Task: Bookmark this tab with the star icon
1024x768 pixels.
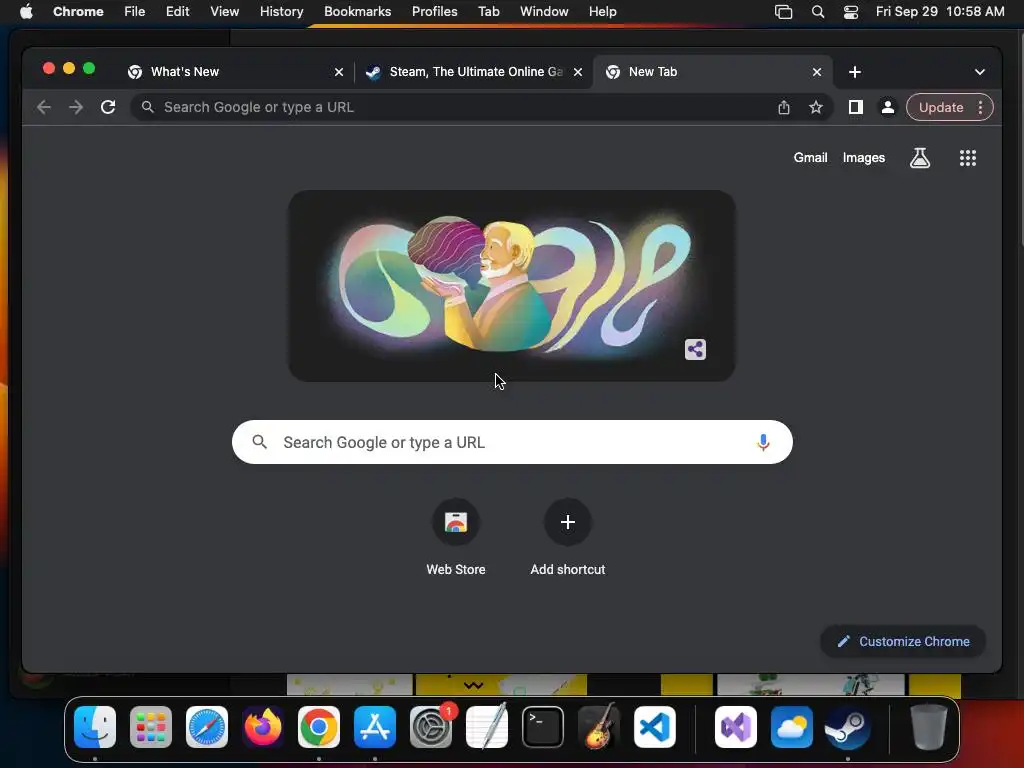Action: coord(816,107)
